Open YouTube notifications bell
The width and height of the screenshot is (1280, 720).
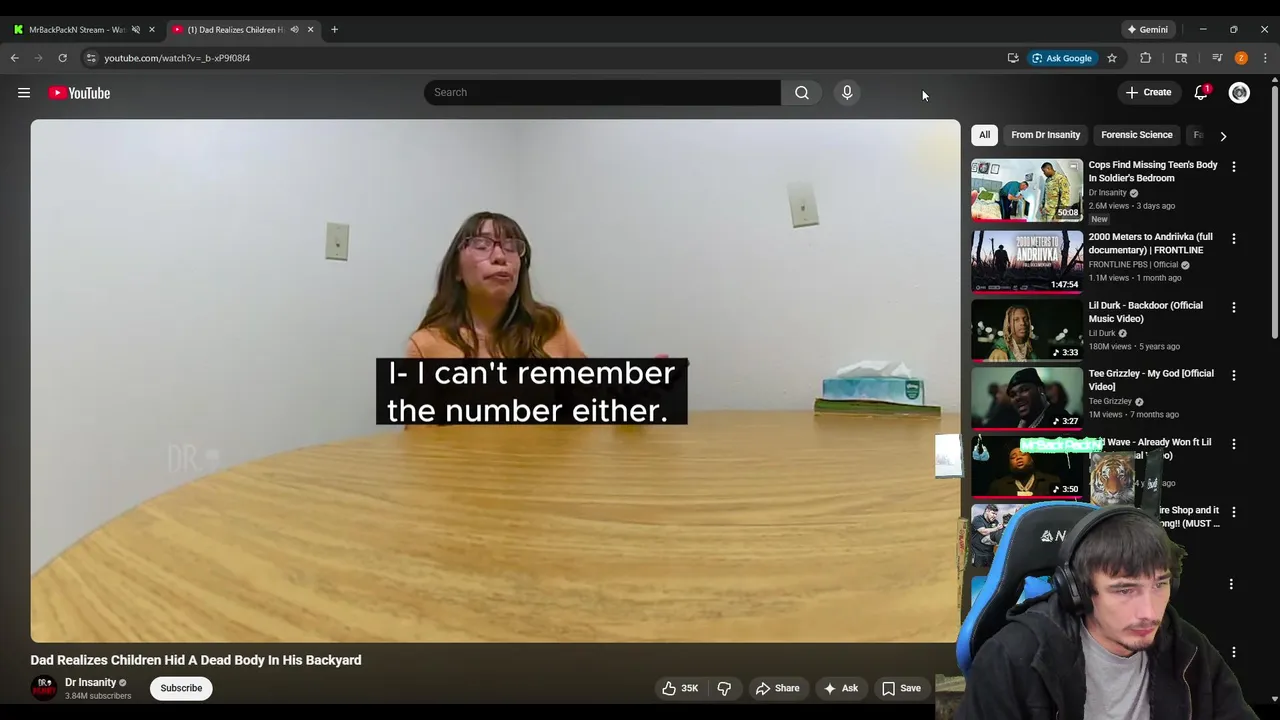[1201, 92]
